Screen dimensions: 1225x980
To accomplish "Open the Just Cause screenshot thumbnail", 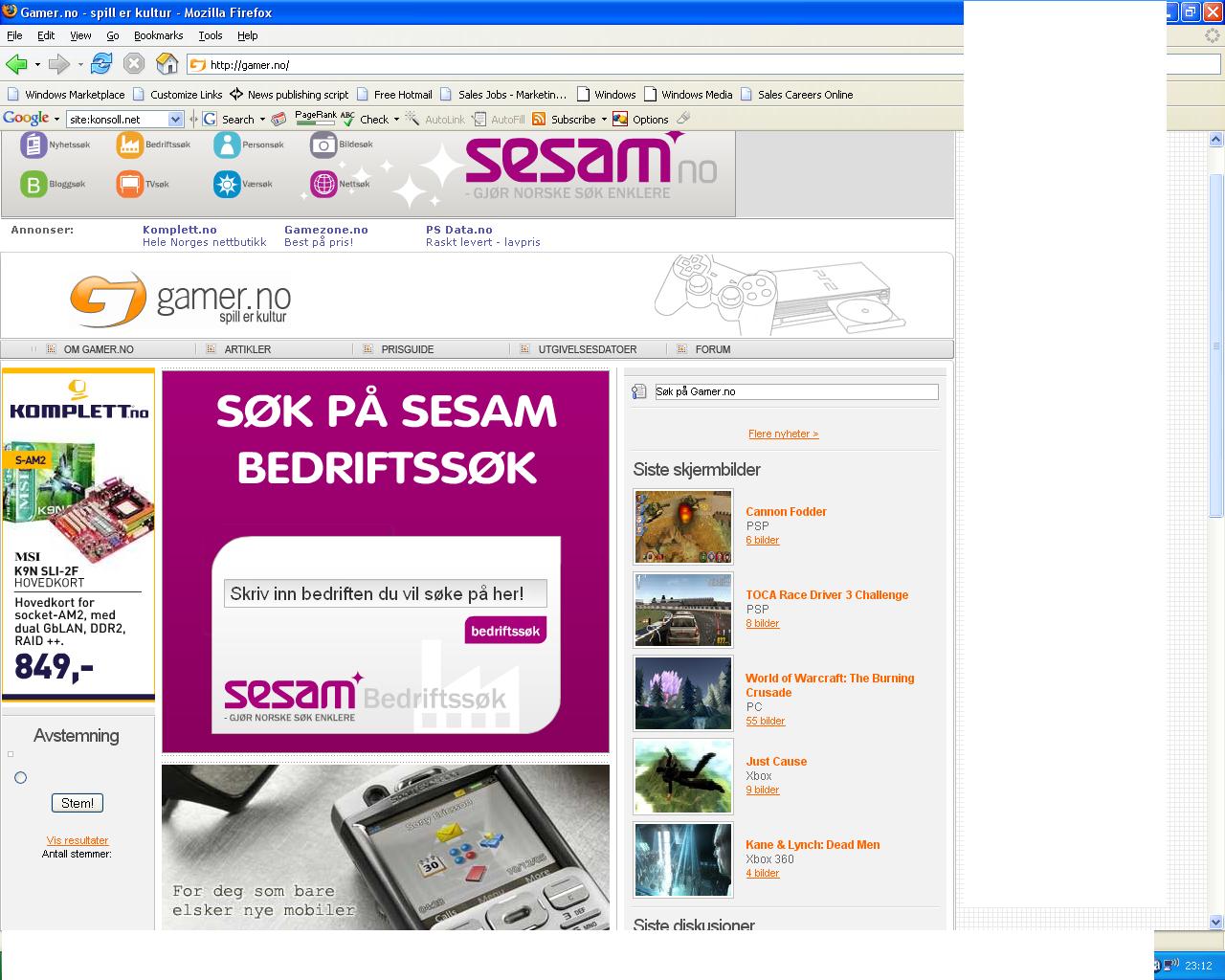I will (683, 776).
